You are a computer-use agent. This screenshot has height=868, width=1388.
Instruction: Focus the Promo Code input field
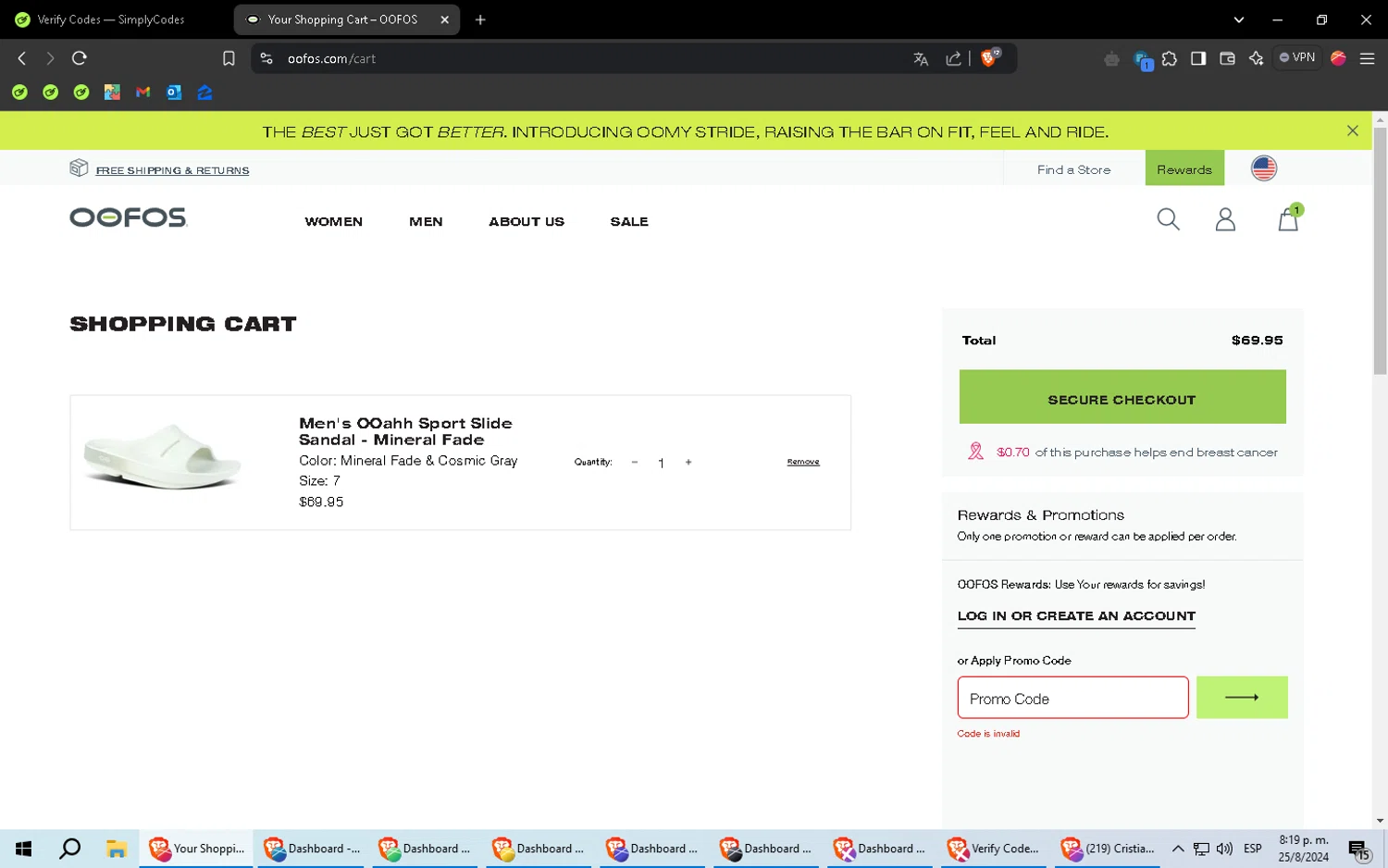click(x=1072, y=698)
